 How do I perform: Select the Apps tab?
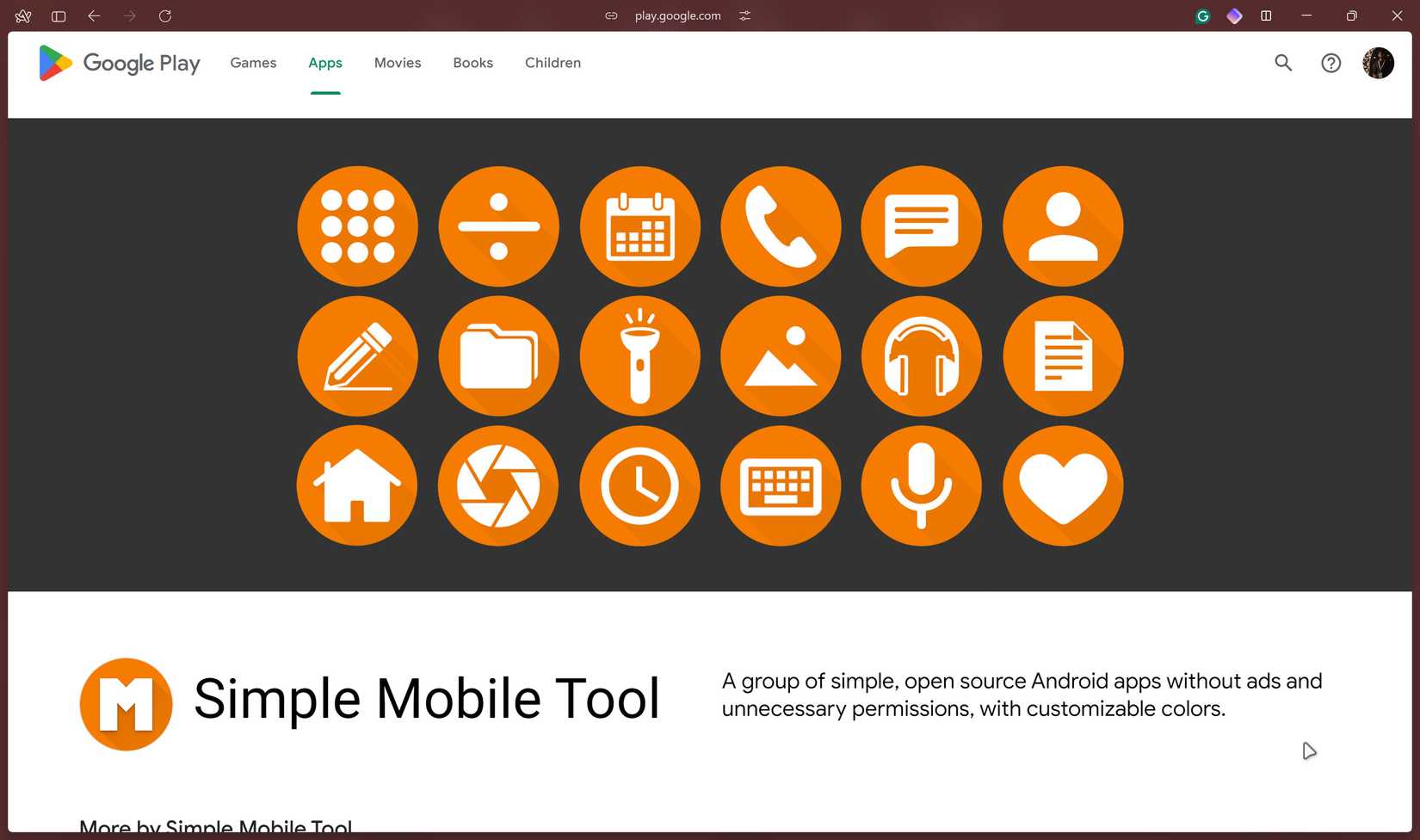[325, 63]
